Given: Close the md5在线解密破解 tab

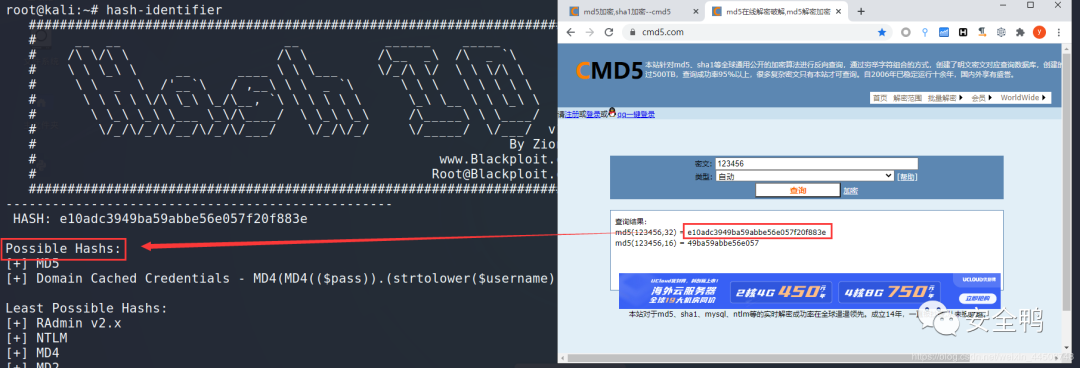Looking at the screenshot, I should (x=838, y=12).
